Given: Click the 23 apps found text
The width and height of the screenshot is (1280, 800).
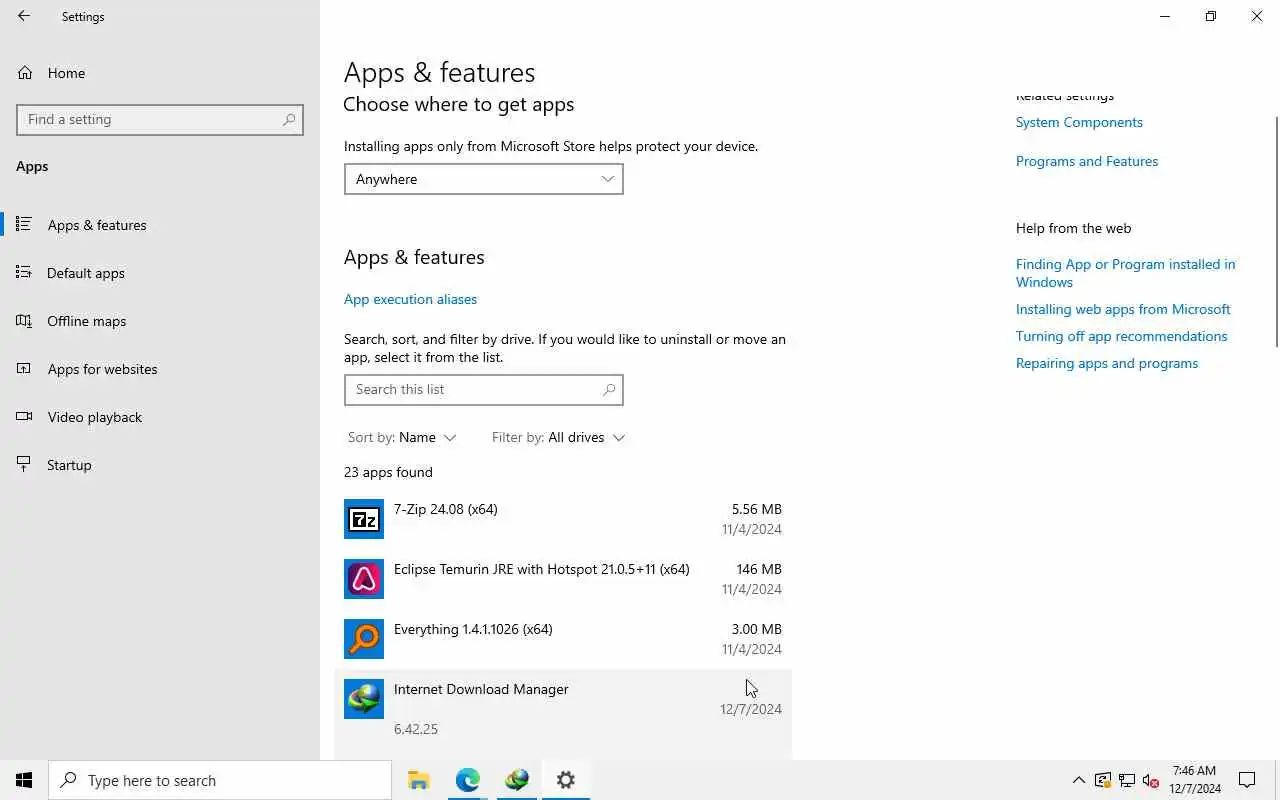Looking at the screenshot, I should 388,472.
